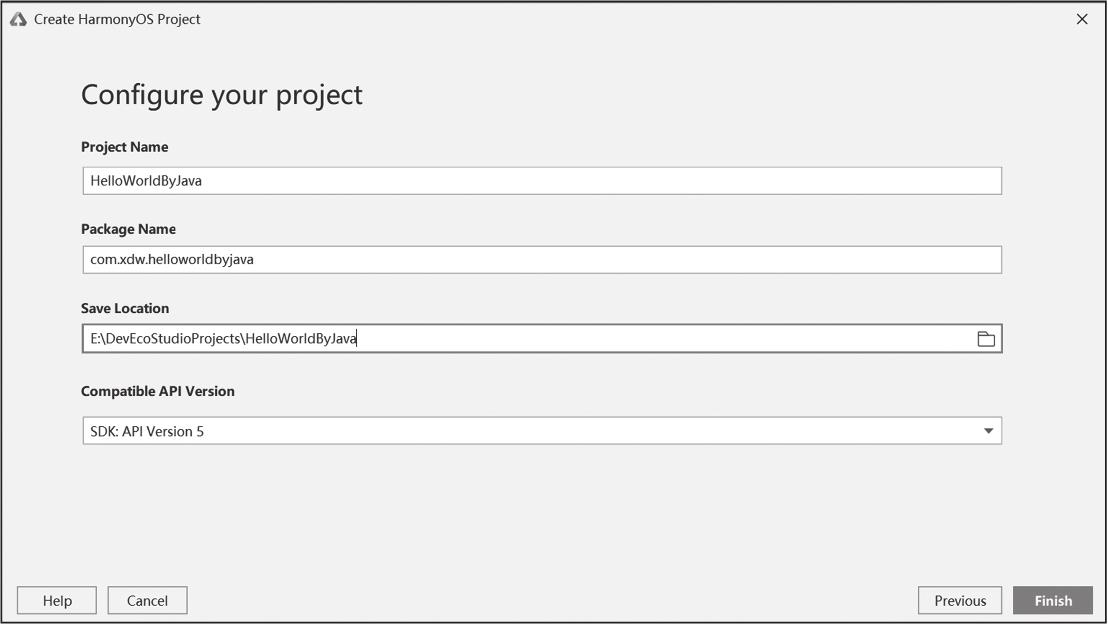Click the Project Name label
Viewport: 1108px width, 625px height.
124,147
